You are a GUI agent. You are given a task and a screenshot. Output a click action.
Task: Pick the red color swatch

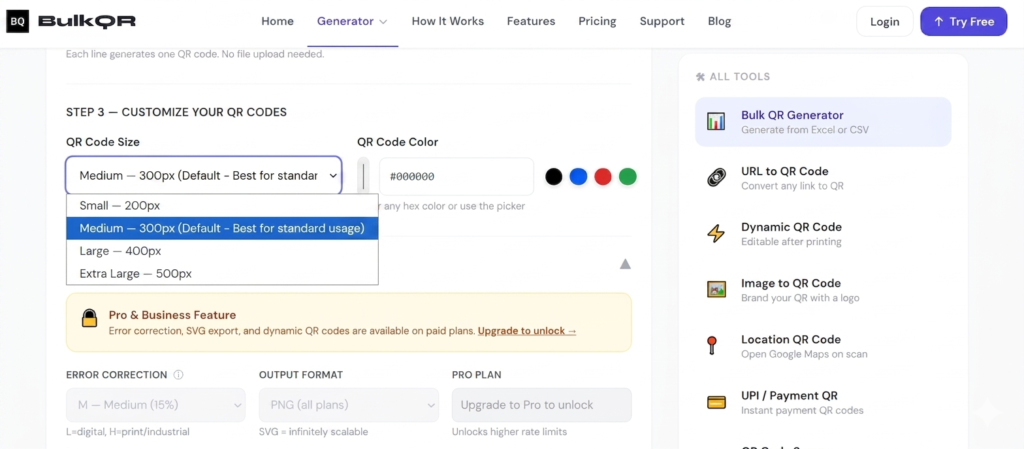tap(603, 176)
